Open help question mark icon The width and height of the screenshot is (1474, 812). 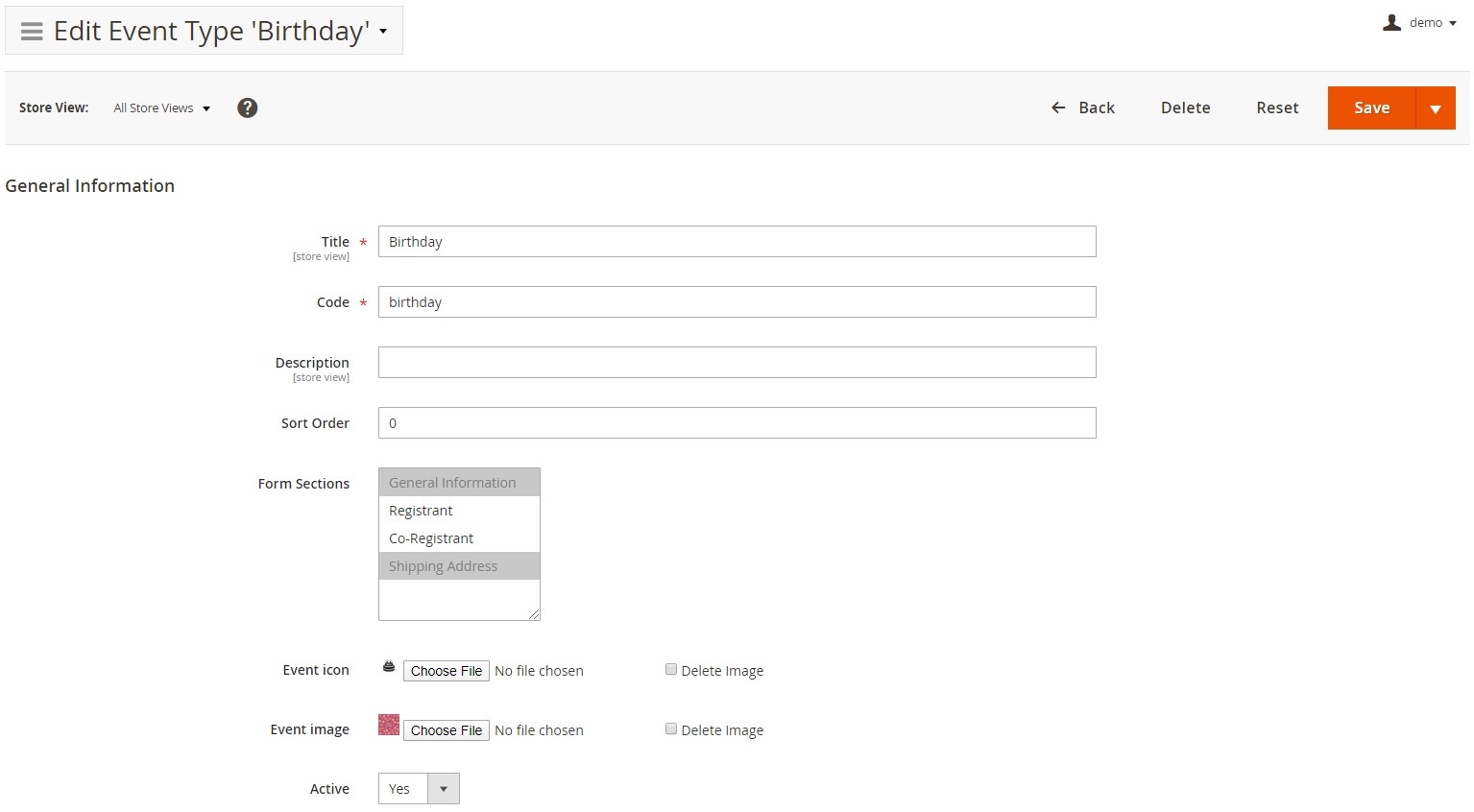click(x=247, y=107)
